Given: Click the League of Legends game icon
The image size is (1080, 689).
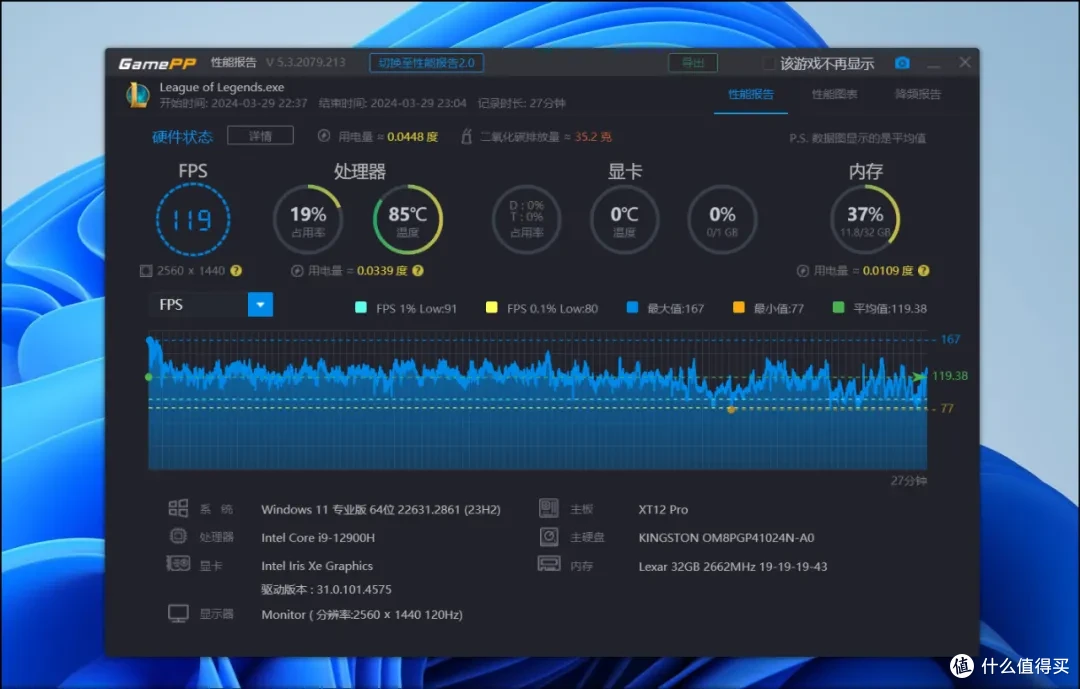Looking at the screenshot, I should click(x=138, y=95).
